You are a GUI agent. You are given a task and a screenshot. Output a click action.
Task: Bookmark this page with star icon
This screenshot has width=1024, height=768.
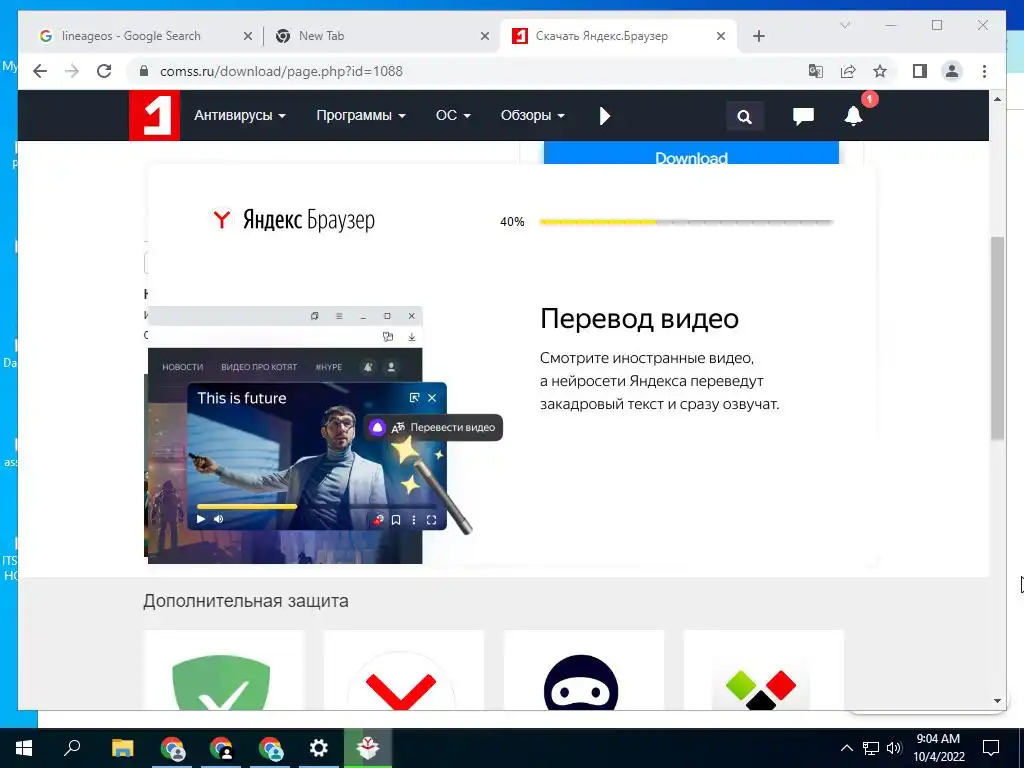tap(880, 71)
